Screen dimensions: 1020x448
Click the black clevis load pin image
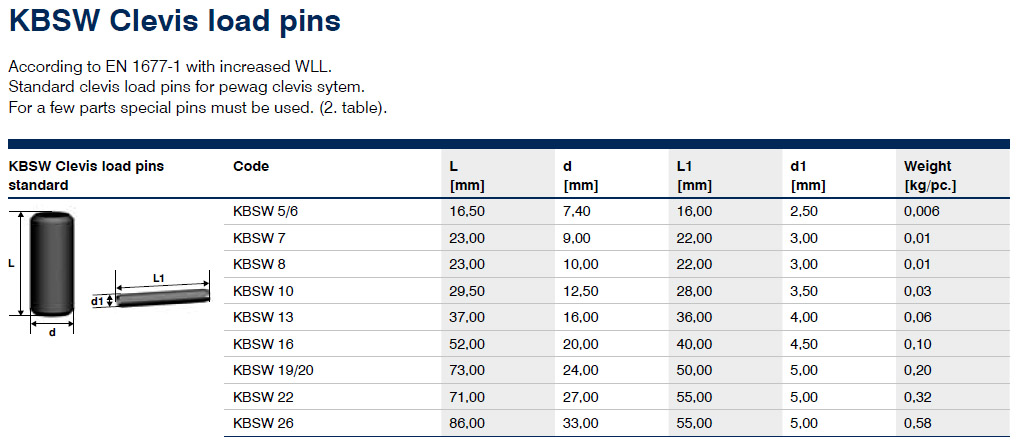pos(51,265)
